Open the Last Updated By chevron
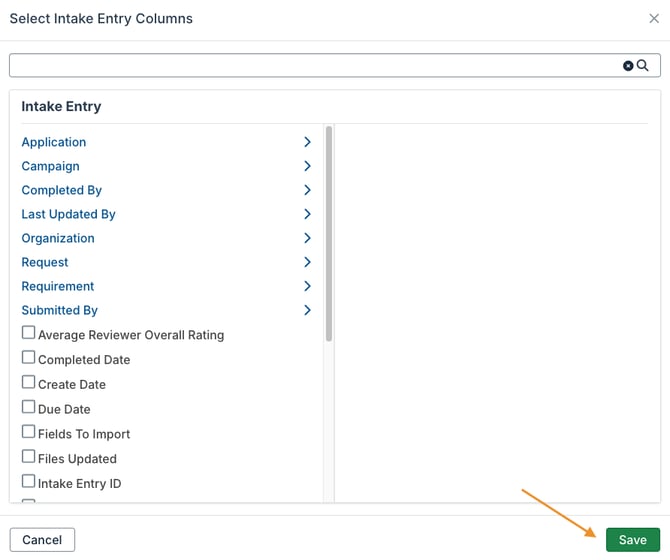This screenshot has width=670, height=560. [x=307, y=214]
